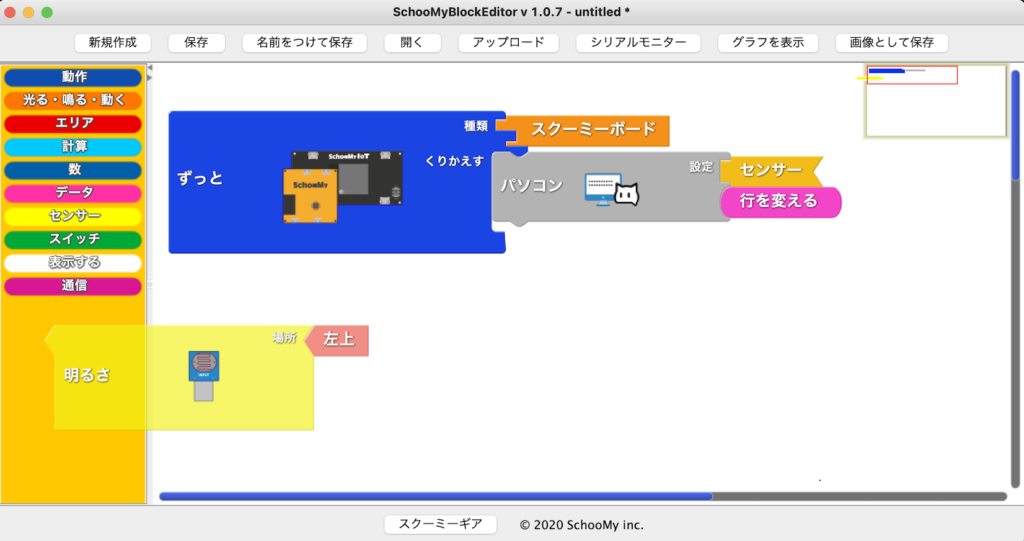Select the 動作 block category
Screen dimensions: 1024x541
73,77
